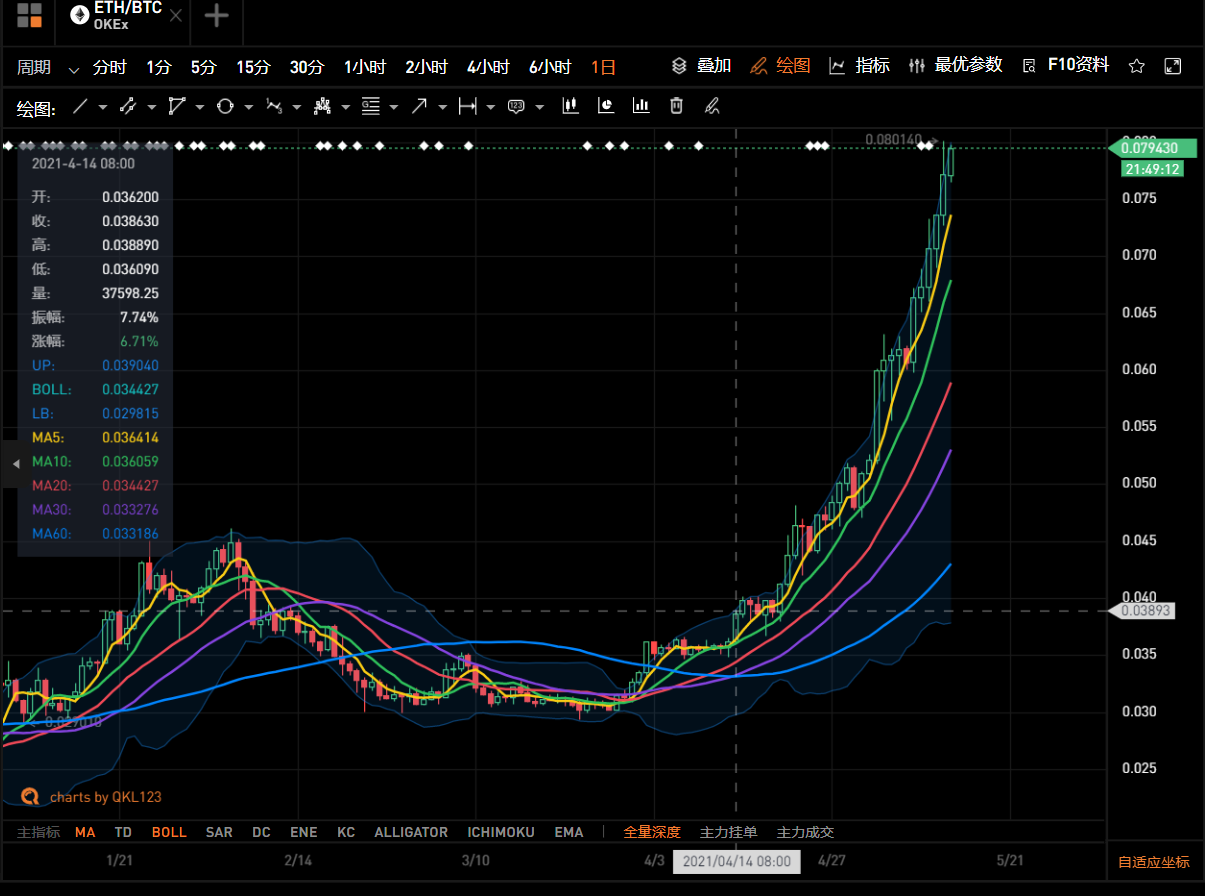
Task: Click the bar chart histogram icon
Action: click(641, 106)
